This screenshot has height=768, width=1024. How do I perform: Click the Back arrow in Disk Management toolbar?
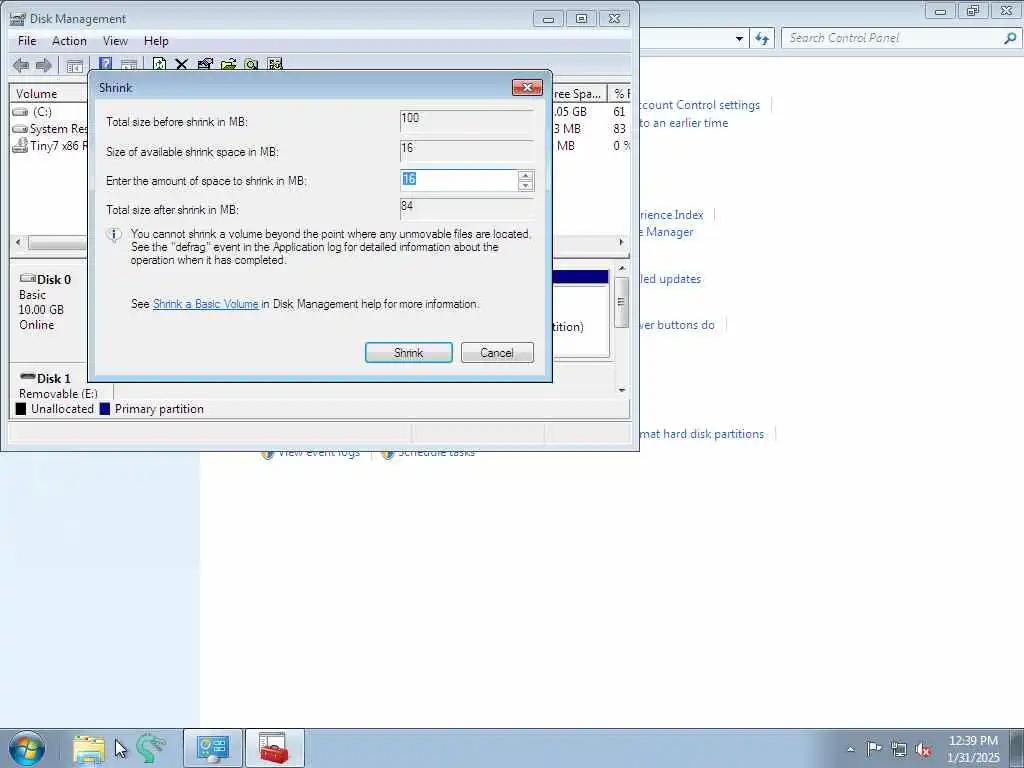point(21,65)
